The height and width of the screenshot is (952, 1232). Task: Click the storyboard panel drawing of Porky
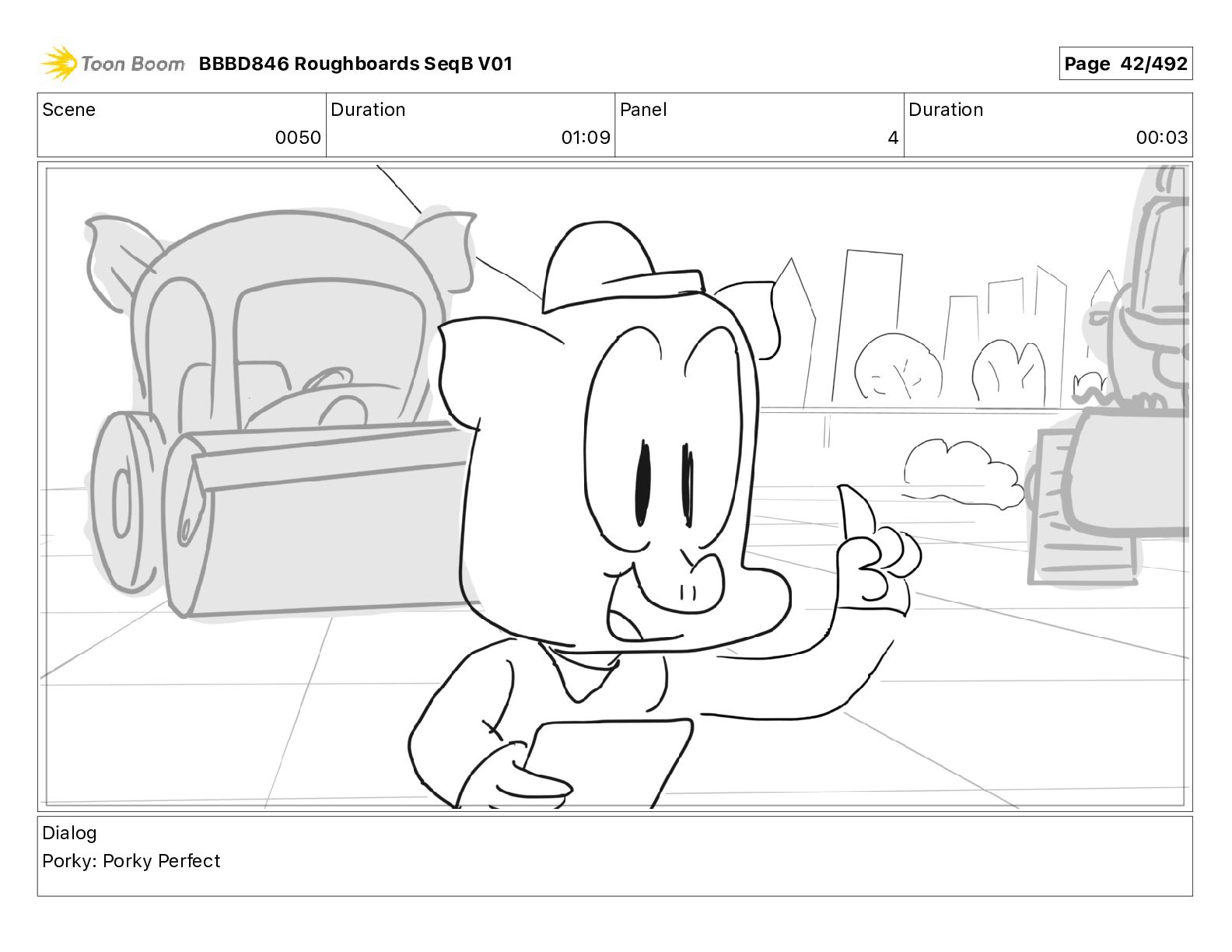point(614,486)
